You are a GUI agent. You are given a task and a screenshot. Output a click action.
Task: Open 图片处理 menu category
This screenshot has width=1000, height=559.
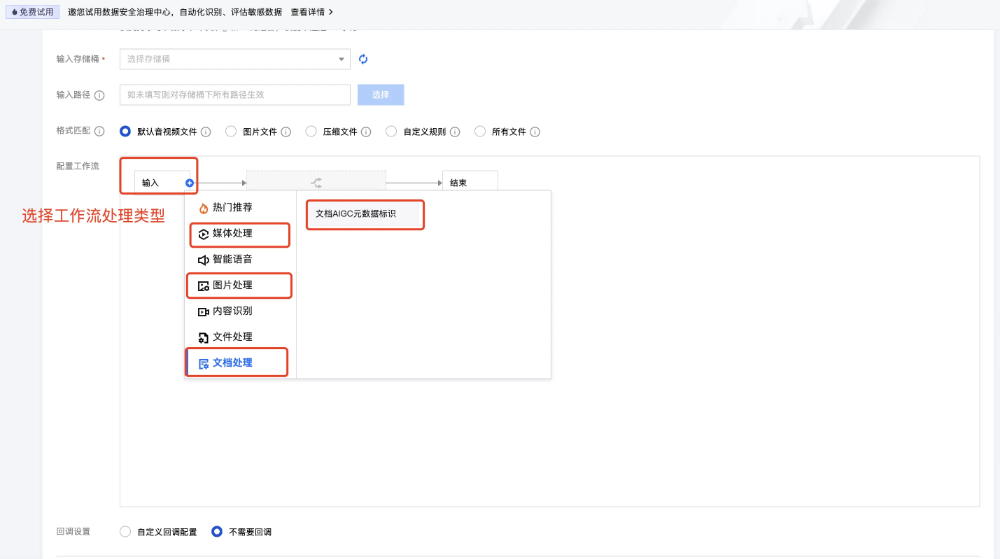[240, 286]
